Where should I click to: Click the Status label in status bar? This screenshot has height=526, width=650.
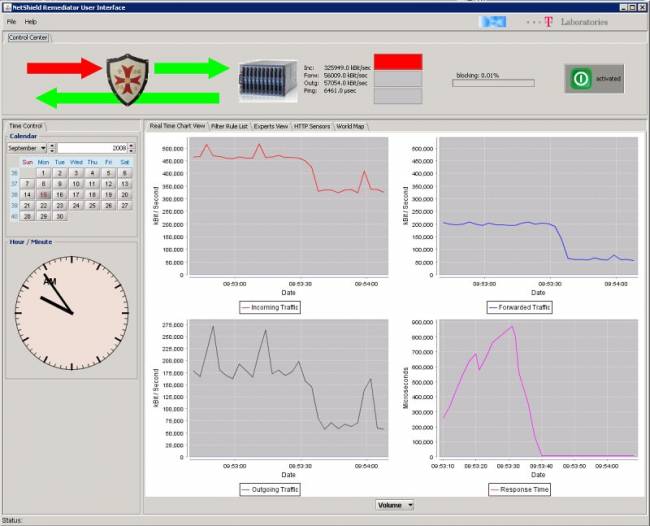point(12,521)
